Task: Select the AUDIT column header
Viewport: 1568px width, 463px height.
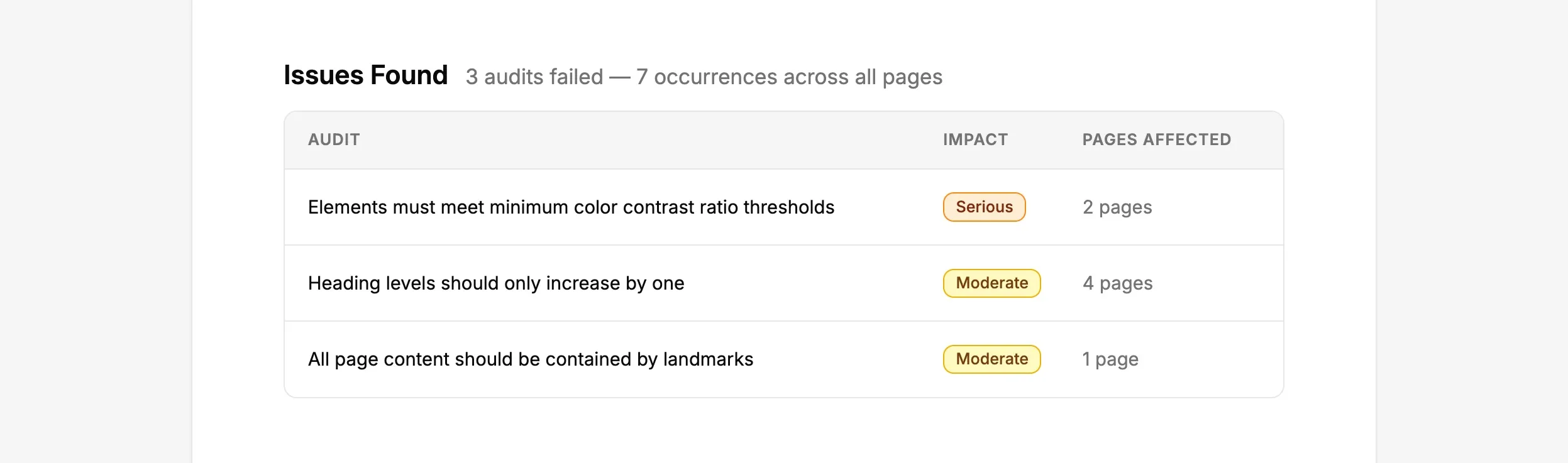Action: (334, 139)
